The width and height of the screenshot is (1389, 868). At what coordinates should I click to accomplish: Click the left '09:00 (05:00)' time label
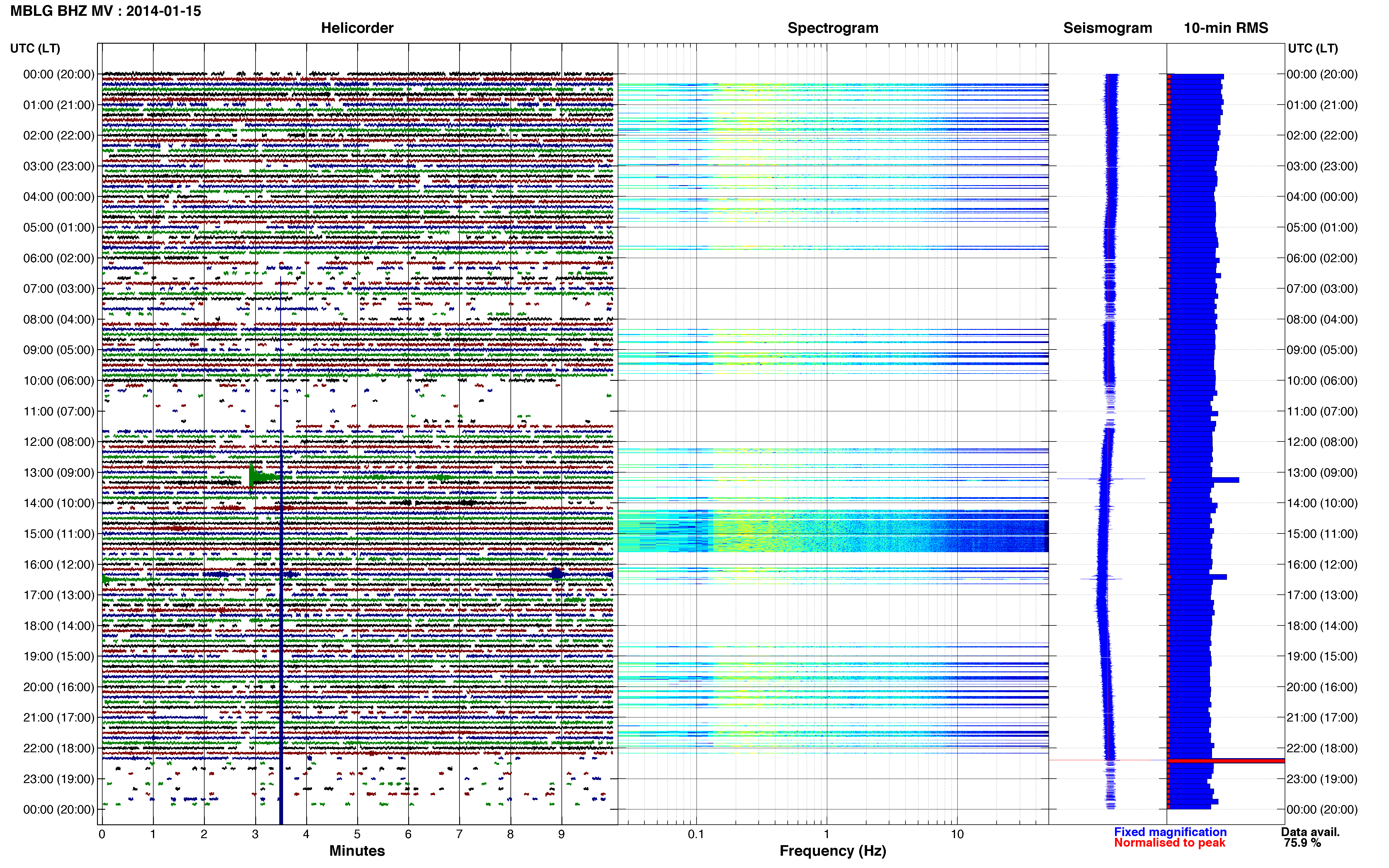59,349
